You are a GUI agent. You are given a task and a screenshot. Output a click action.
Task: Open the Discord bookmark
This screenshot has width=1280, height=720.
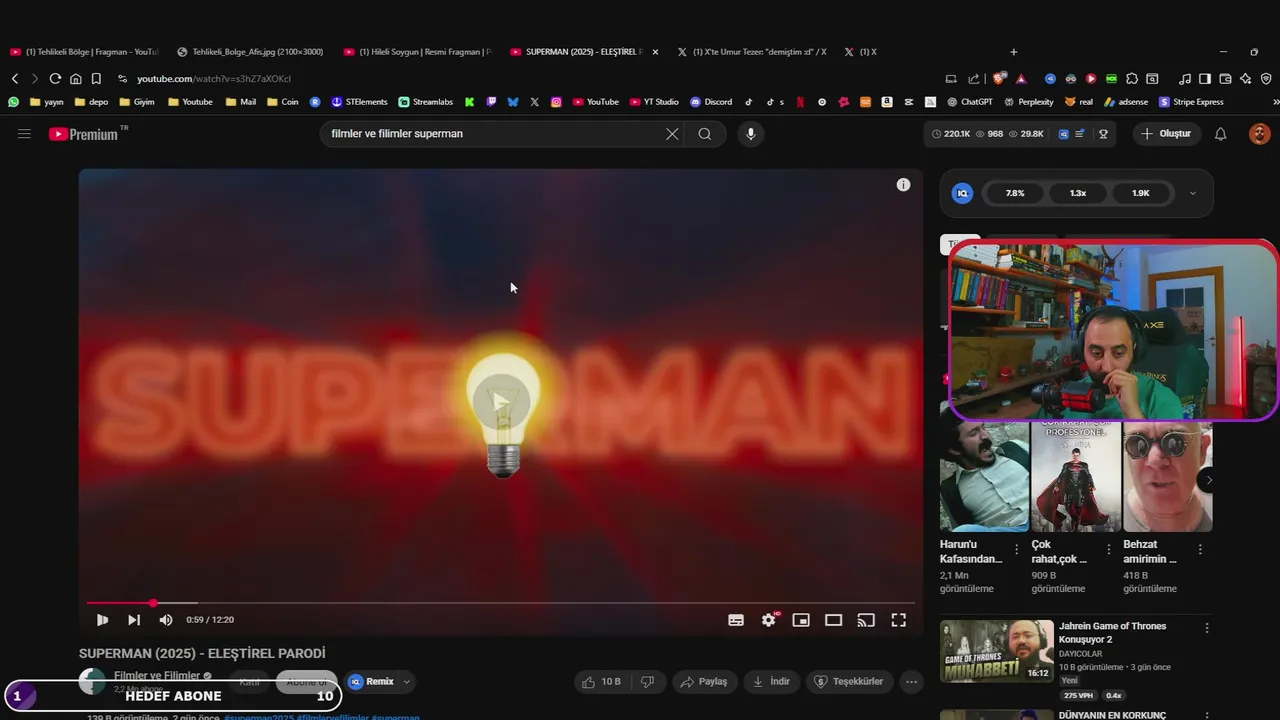click(711, 102)
